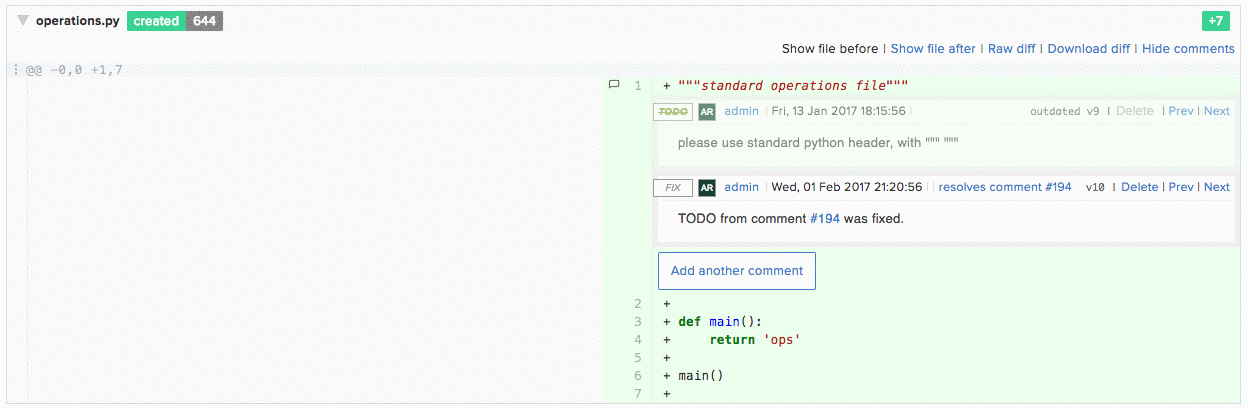Click the green +7 added lines badge

[1215, 21]
